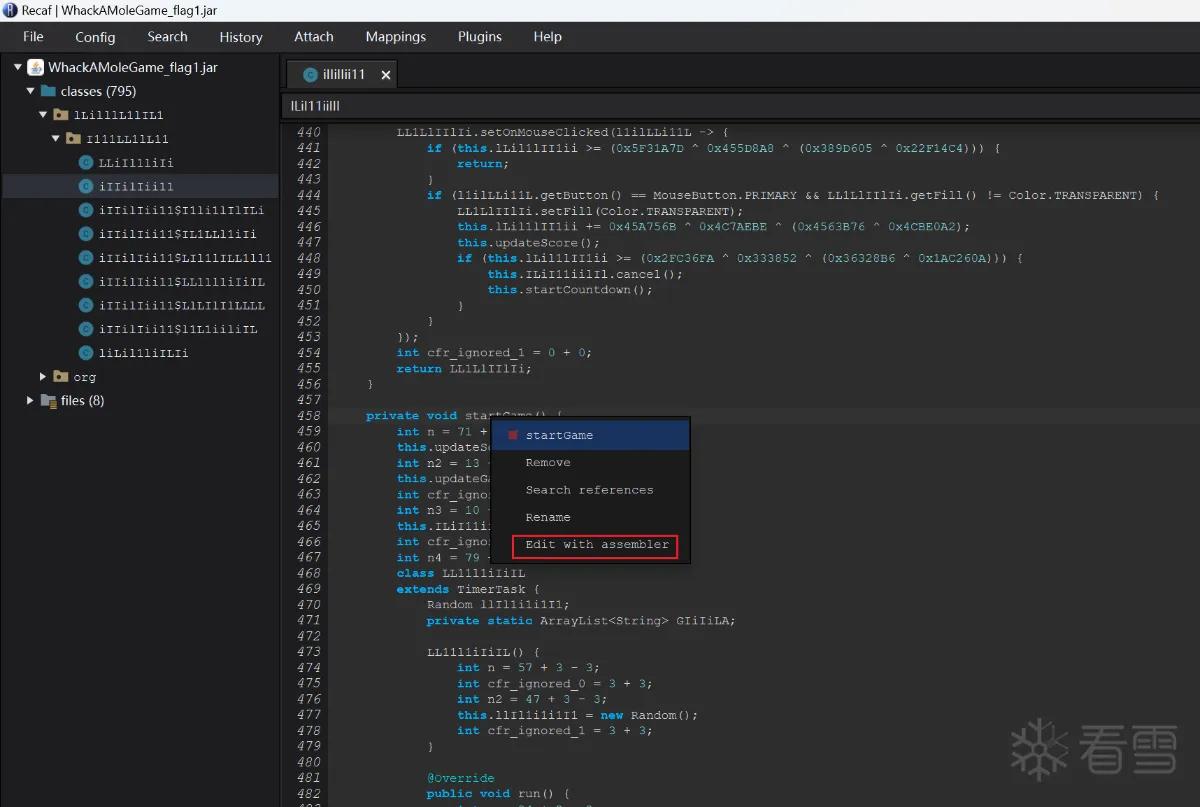Click the class icon on the illillii11 tab
Image resolution: width=1200 pixels, height=807 pixels.
point(310,75)
